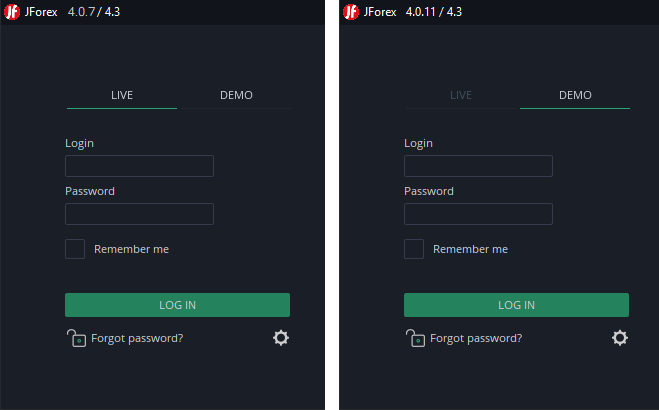Select the DEMO tab in 4.0.11 window
The width and height of the screenshot is (659, 410).
(575, 95)
